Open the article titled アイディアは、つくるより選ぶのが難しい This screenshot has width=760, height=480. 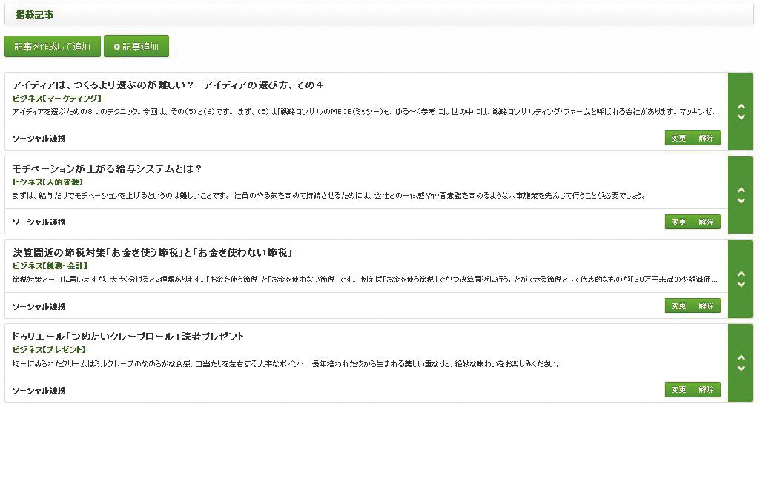[168, 85]
